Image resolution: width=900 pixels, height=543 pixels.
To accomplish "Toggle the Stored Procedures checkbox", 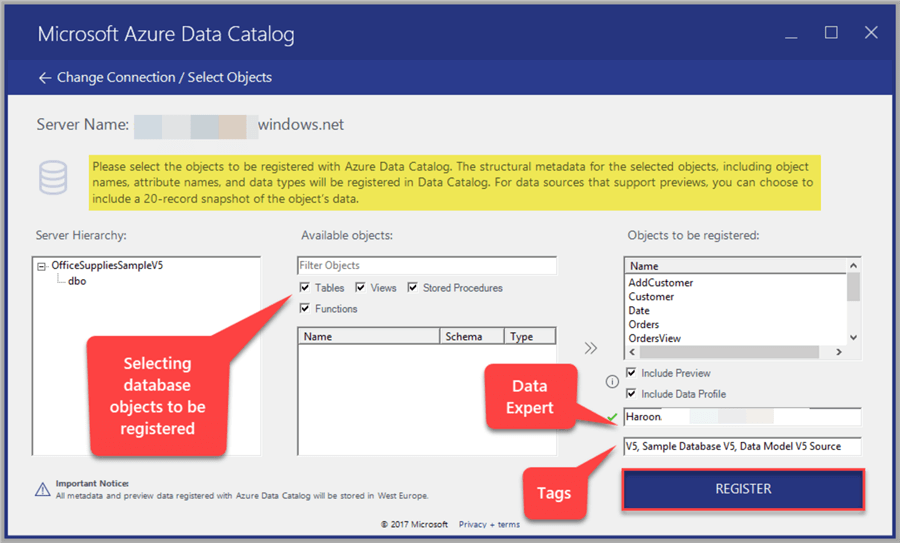I will pos(413,287).
